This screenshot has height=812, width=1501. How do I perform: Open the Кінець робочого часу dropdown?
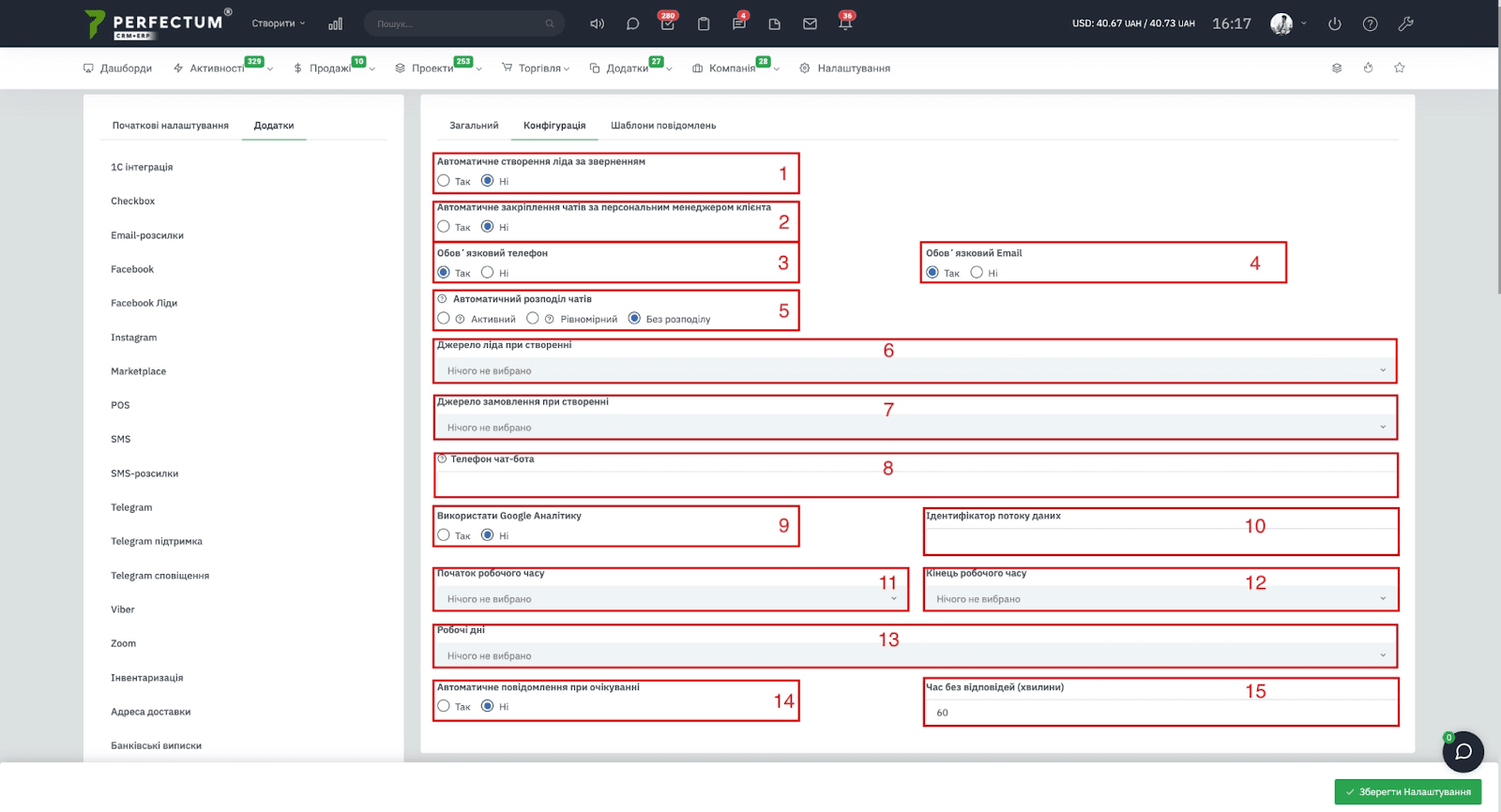click(x=1161, y=598)
